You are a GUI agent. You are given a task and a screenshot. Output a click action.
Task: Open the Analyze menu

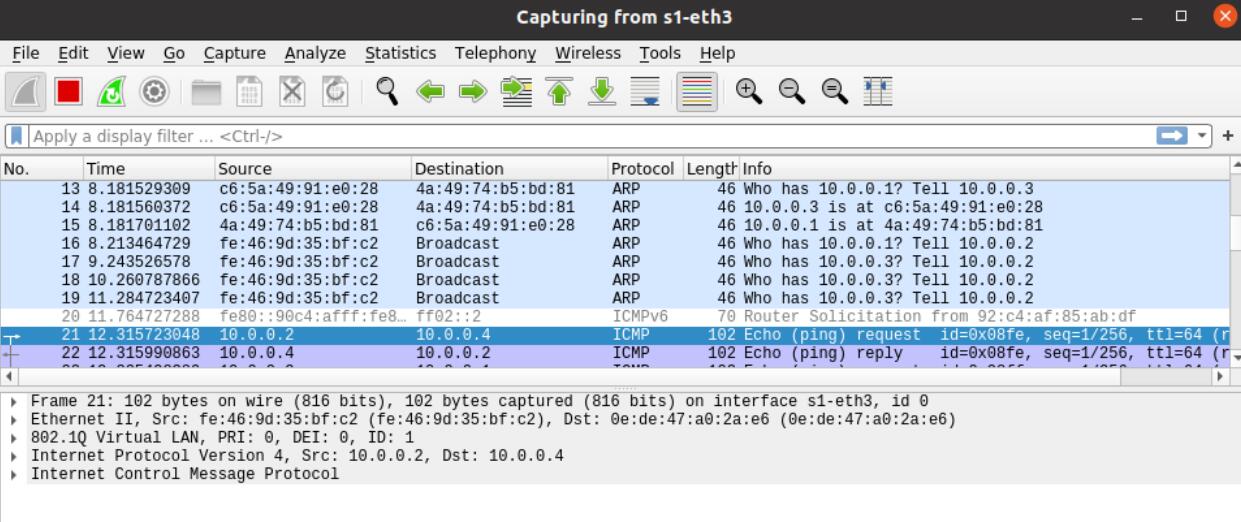315,53
